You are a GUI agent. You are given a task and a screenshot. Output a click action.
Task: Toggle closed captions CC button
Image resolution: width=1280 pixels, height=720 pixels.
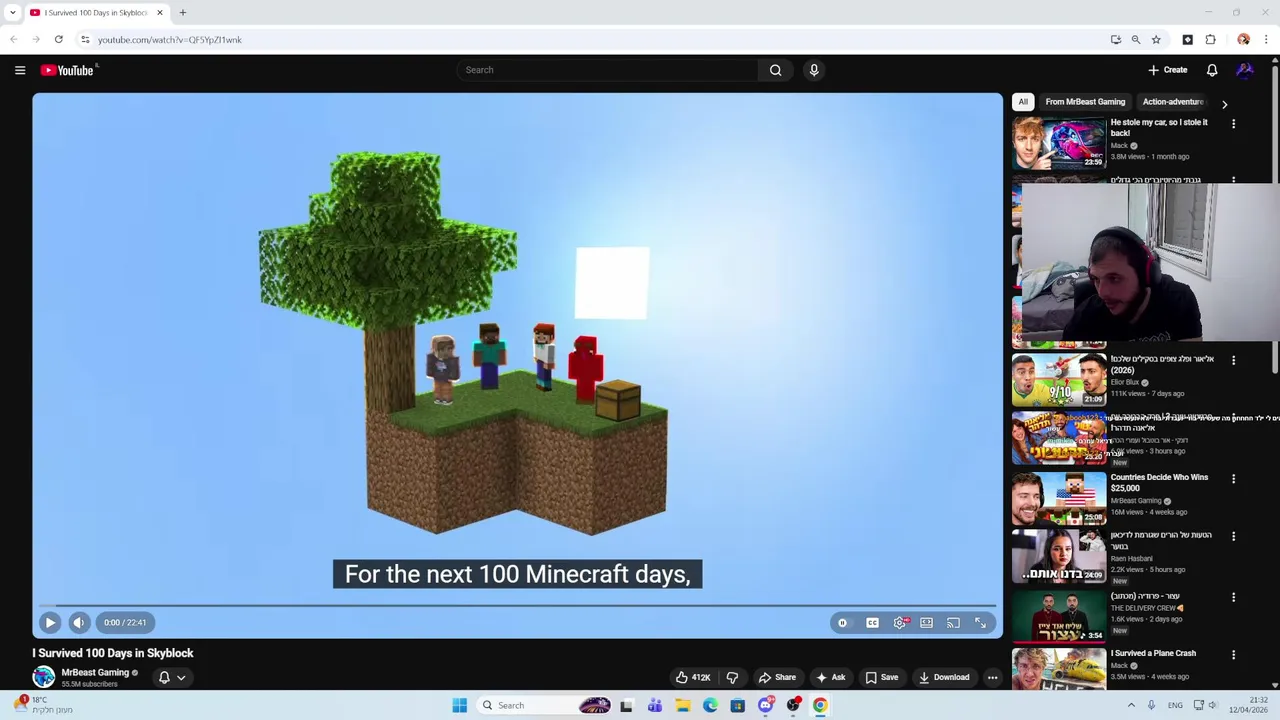872,623
